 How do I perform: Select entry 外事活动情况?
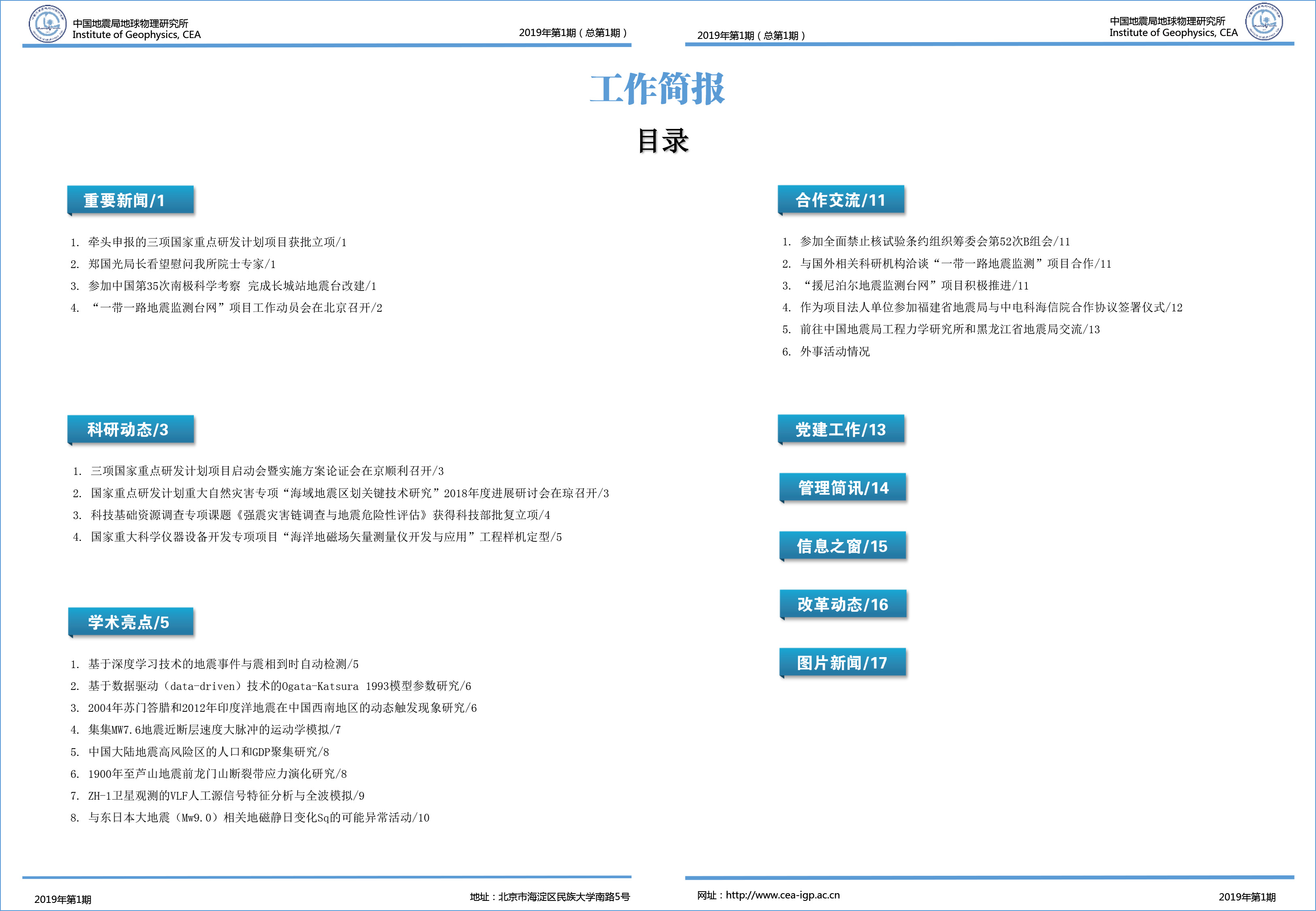835,351
